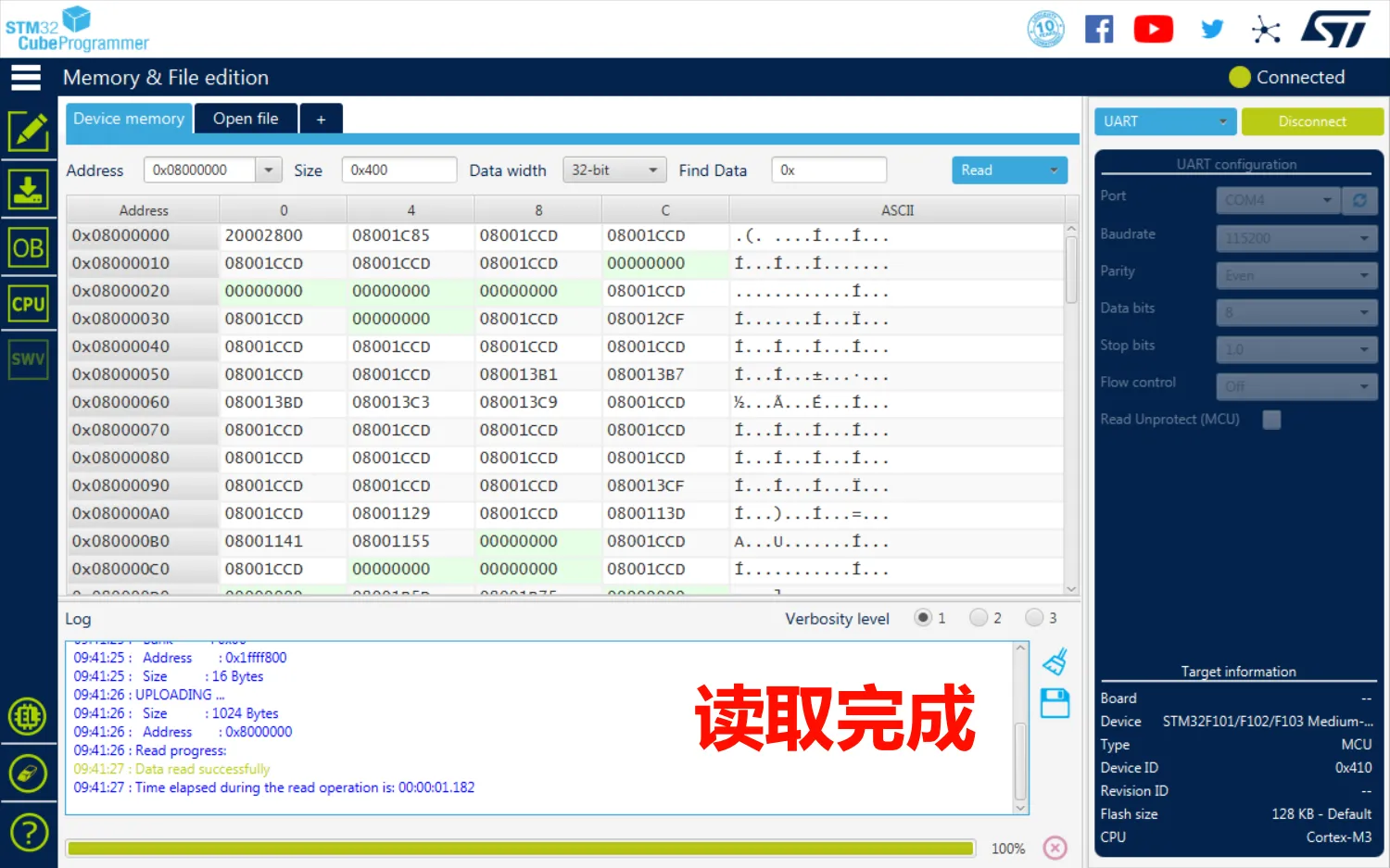Open the SWV viewer icon
The width and height of the screenshot is (1390, 868).
click(29, 359)
